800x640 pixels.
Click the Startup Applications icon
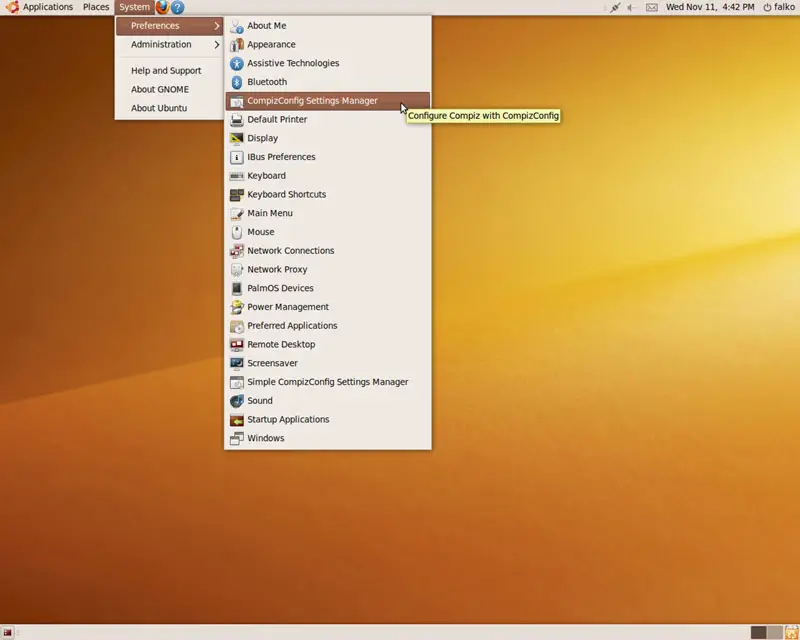(236, 420)
